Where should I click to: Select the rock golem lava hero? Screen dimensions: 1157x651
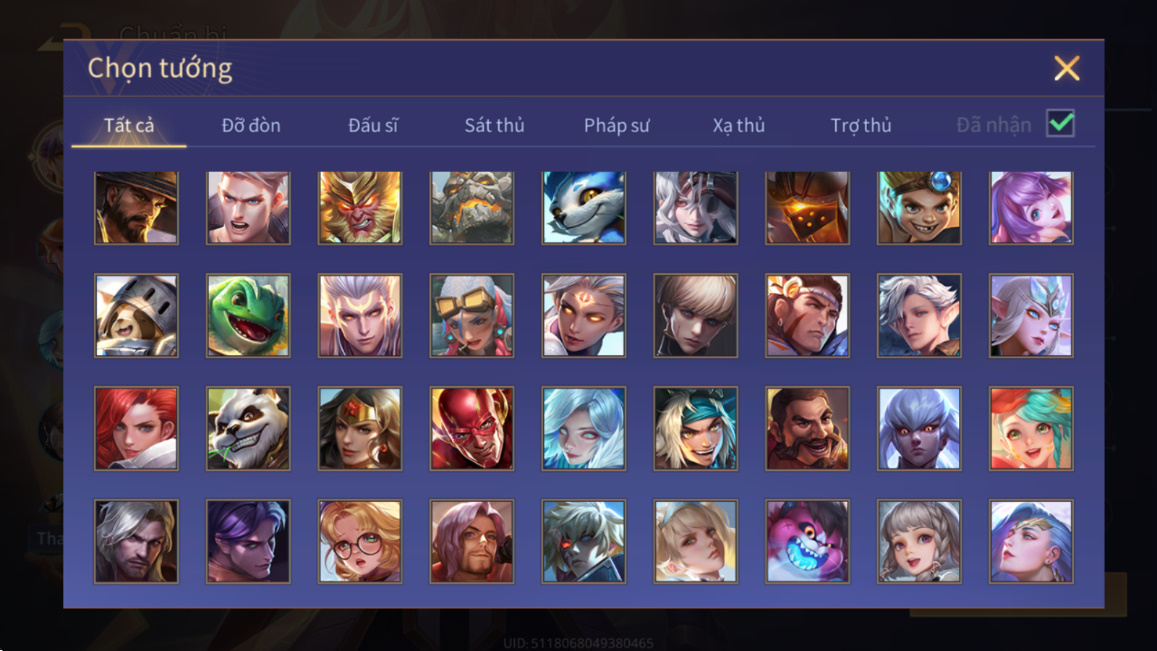point(472,207)
